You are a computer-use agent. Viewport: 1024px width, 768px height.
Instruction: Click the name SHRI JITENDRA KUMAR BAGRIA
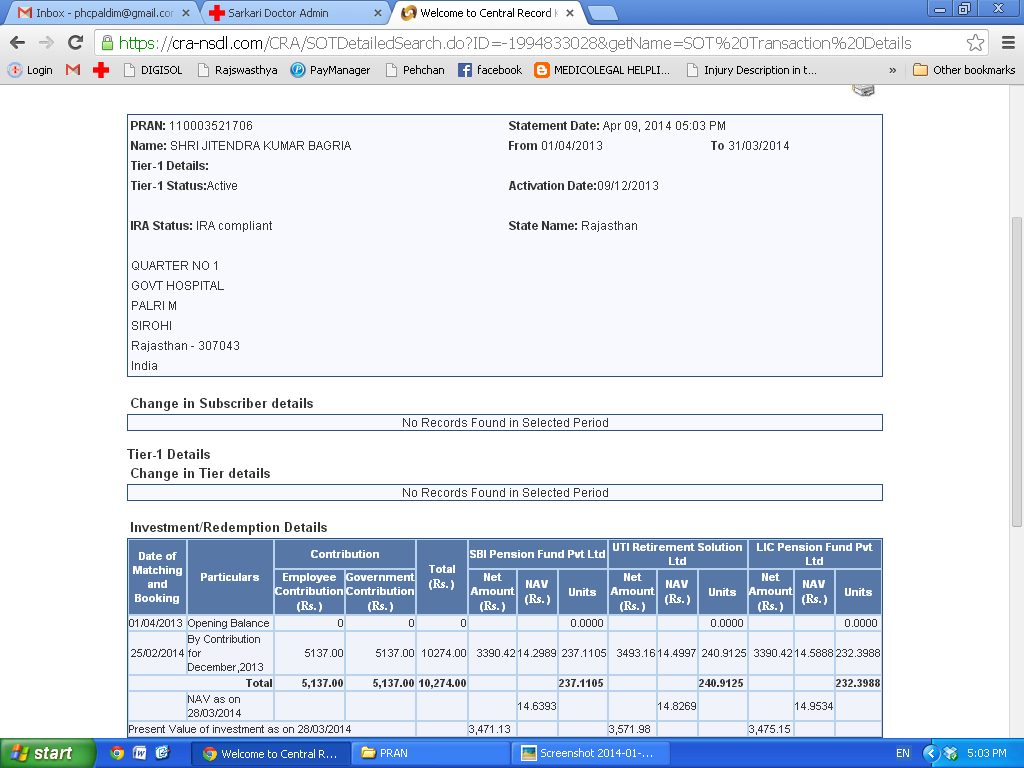(261, 146)
